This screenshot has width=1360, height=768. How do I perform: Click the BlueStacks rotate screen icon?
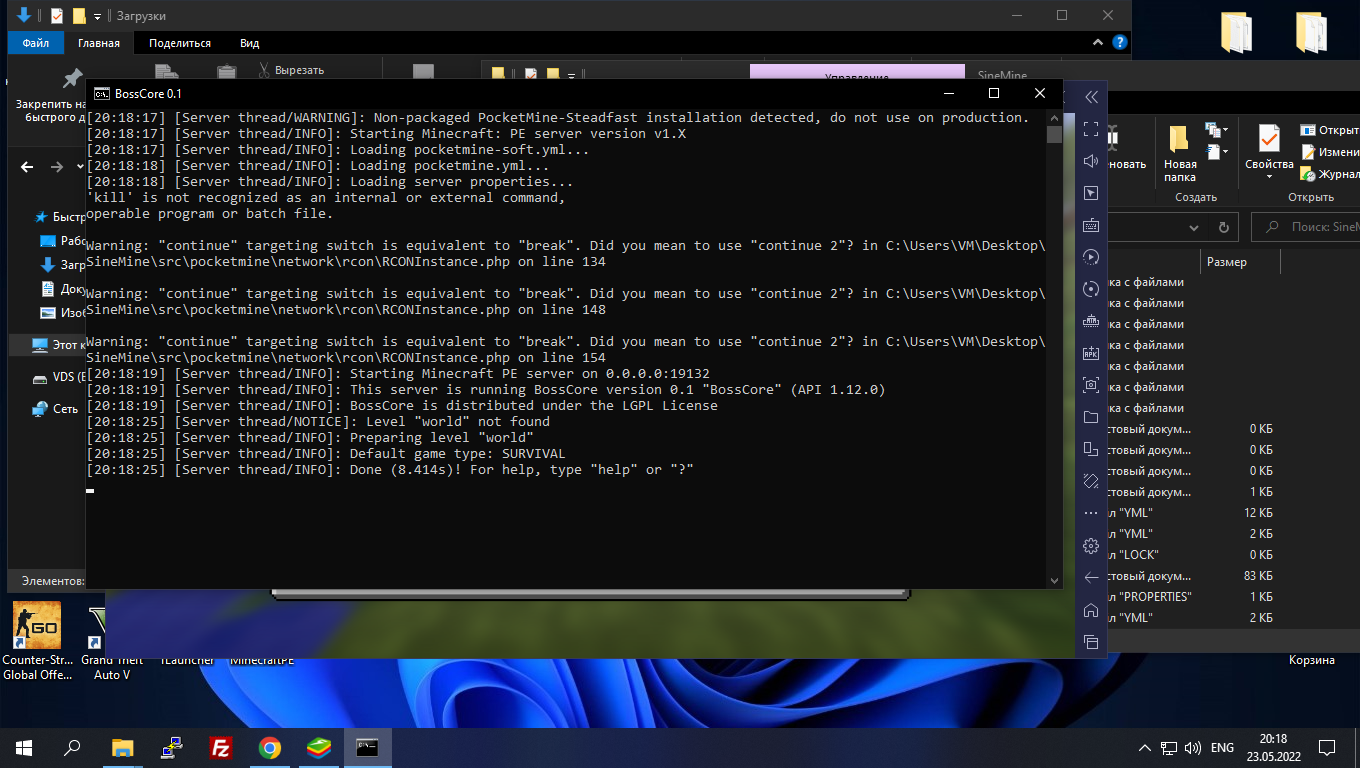(1091, 481)
